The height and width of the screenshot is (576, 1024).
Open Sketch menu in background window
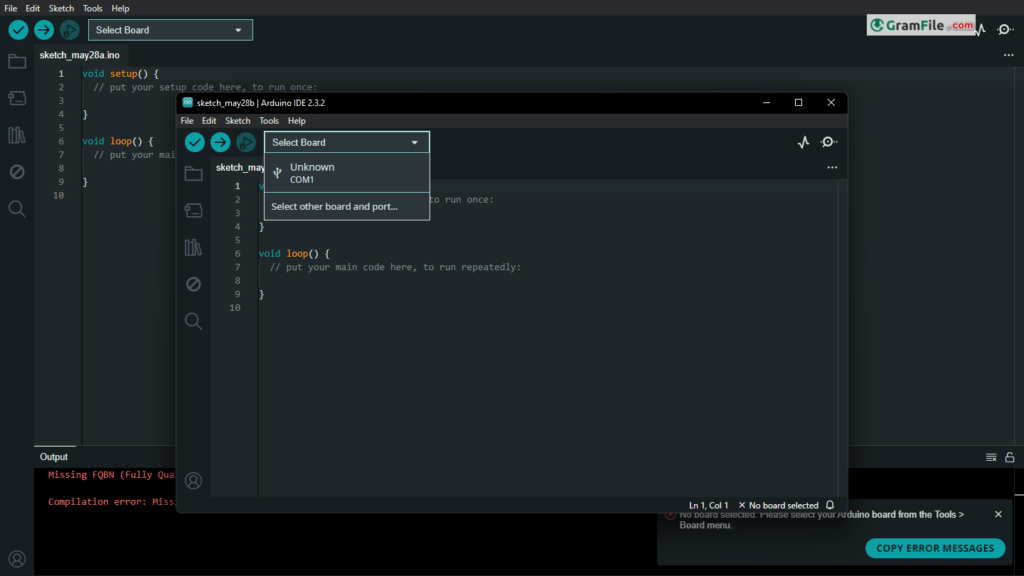click(61, 8)
